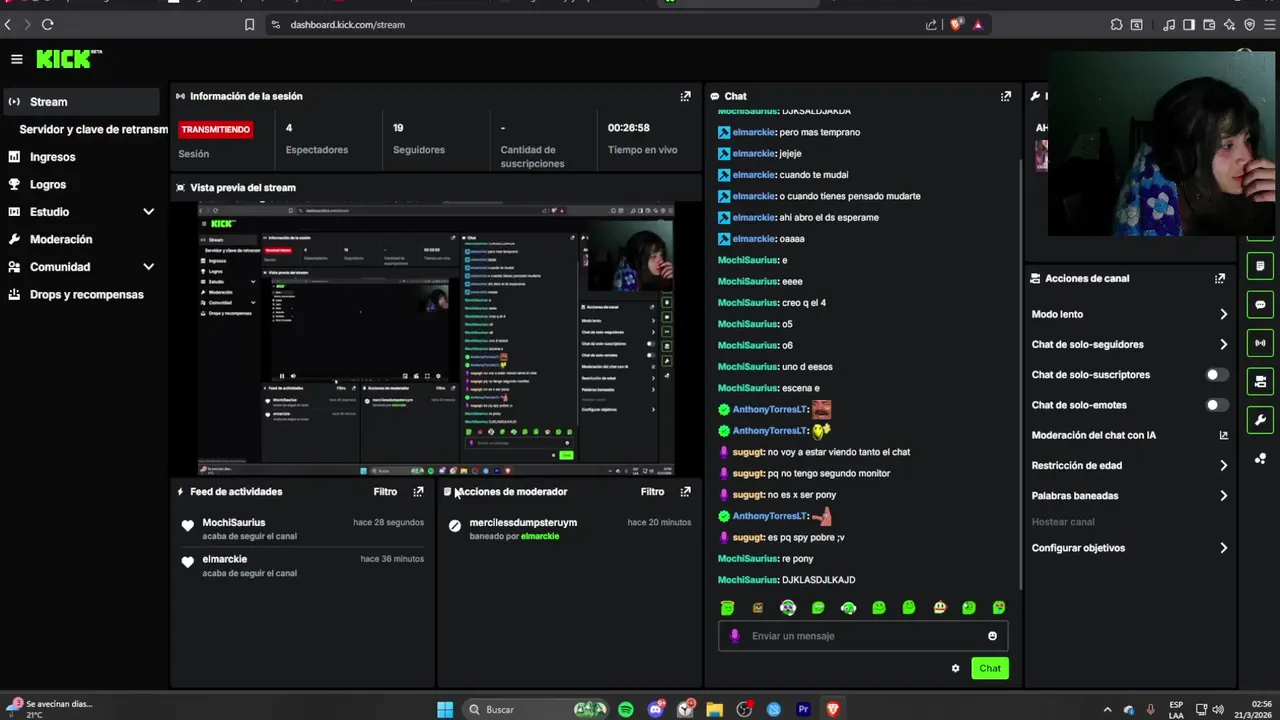Screen dimensions: 1280x720
Task: Click the notes document widget icon
Action: (1260, 266)
